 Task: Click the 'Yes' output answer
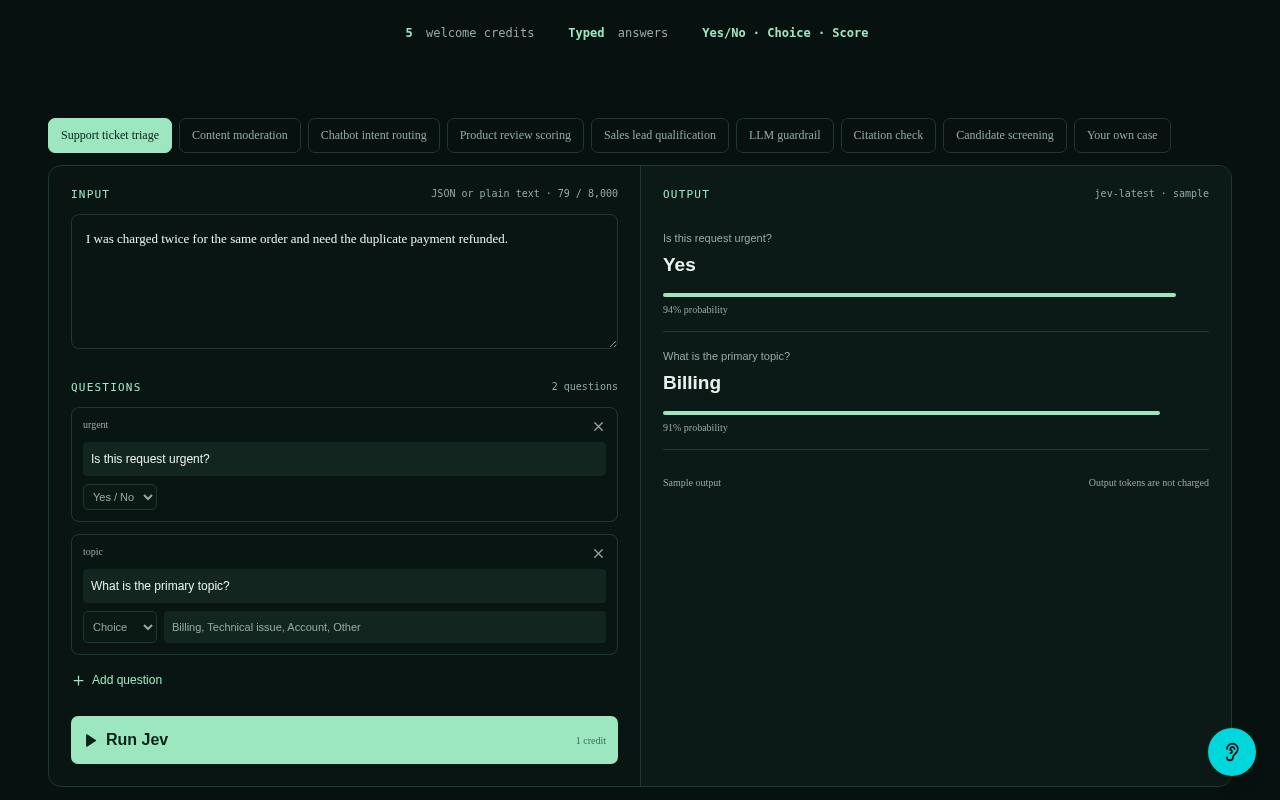679,265
